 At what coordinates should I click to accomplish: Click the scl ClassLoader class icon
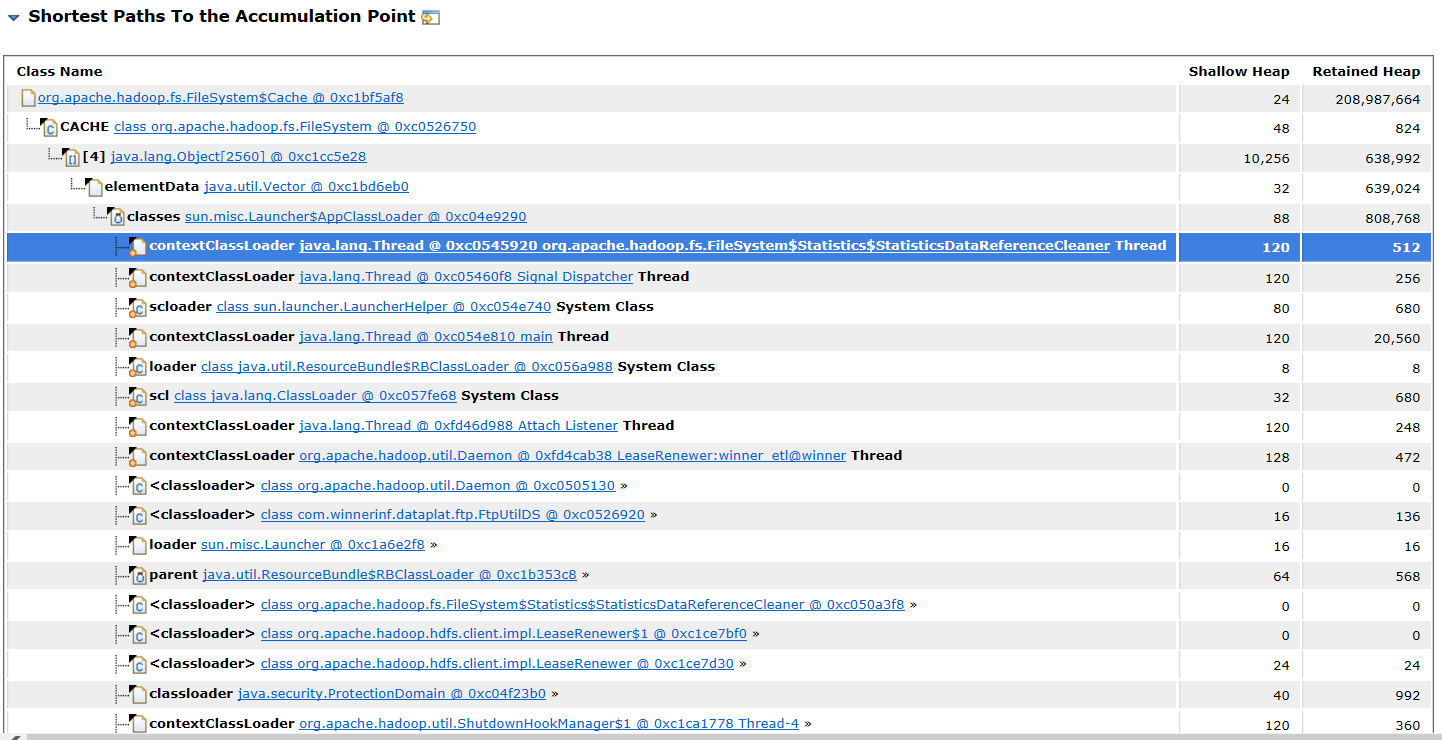tap(138, 397)
